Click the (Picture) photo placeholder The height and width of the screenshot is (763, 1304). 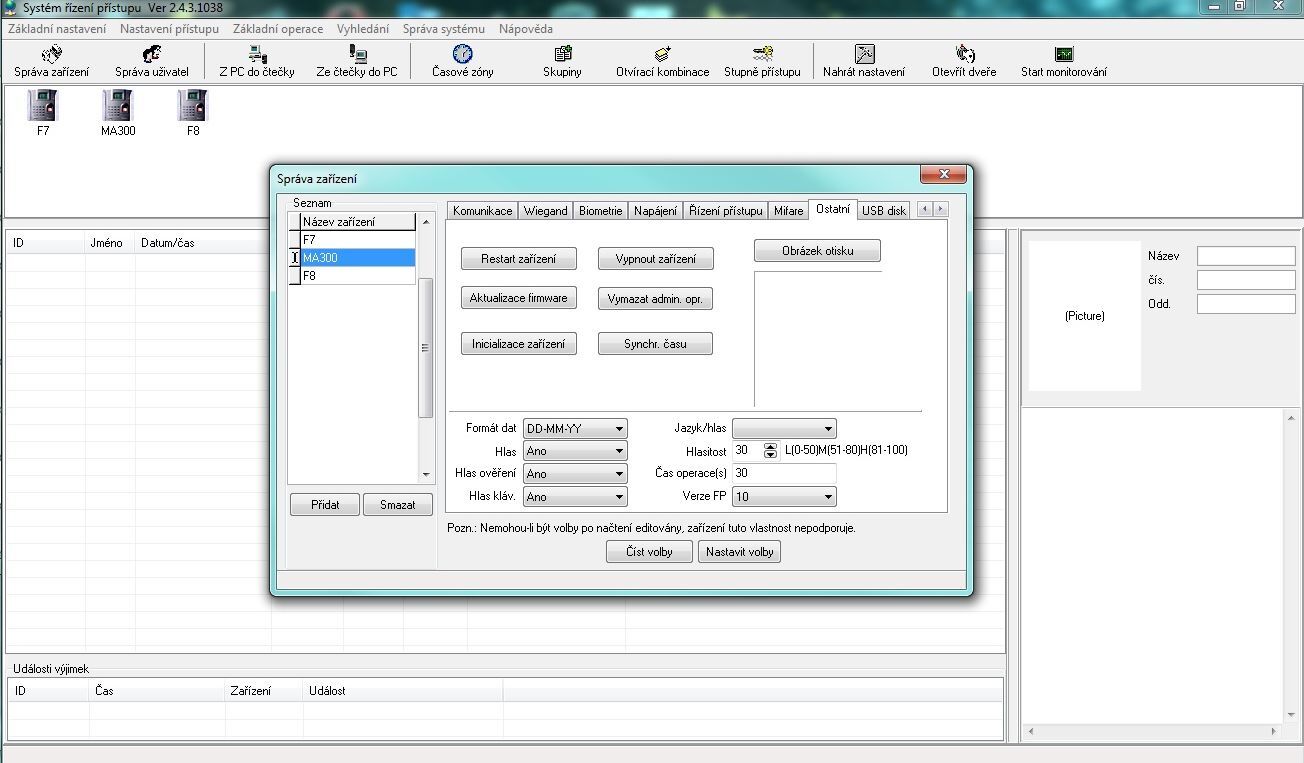[1085, 316]
